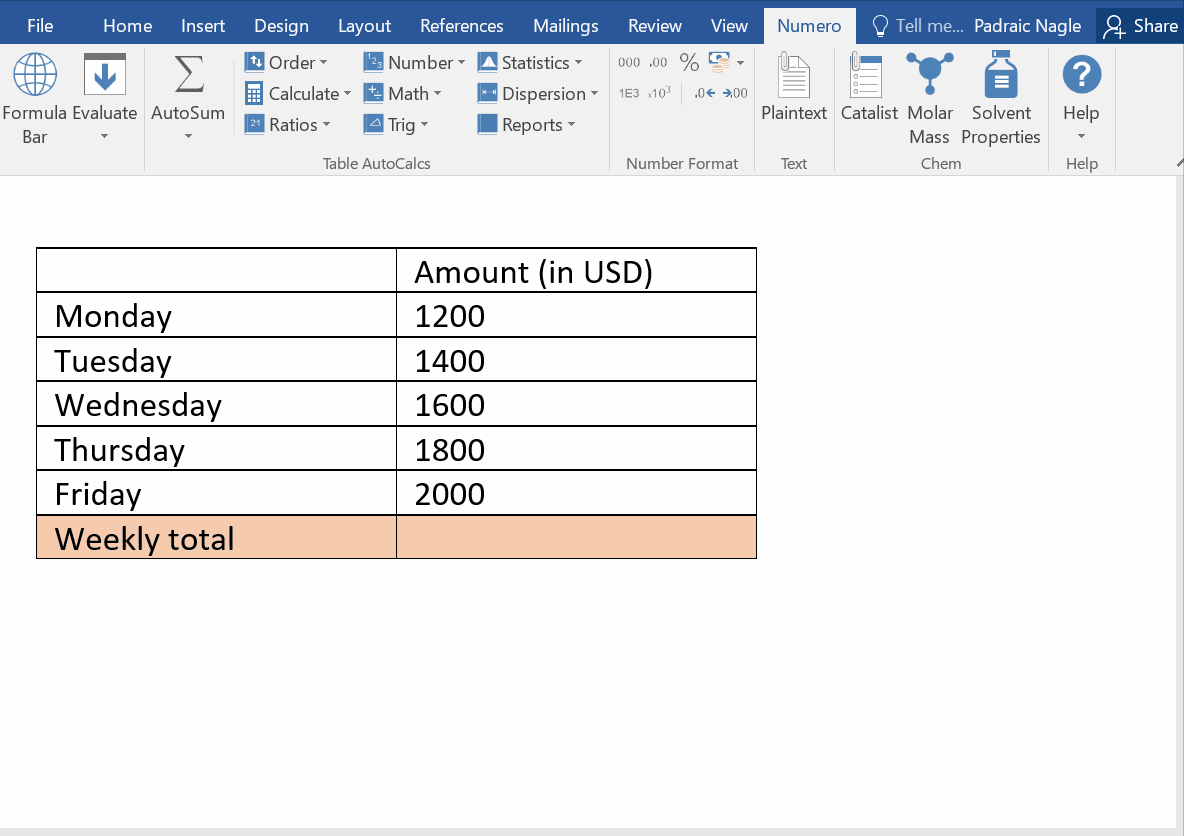1184x836 pixels.
Task: Click the Share button
Action: coord(1140,26)
